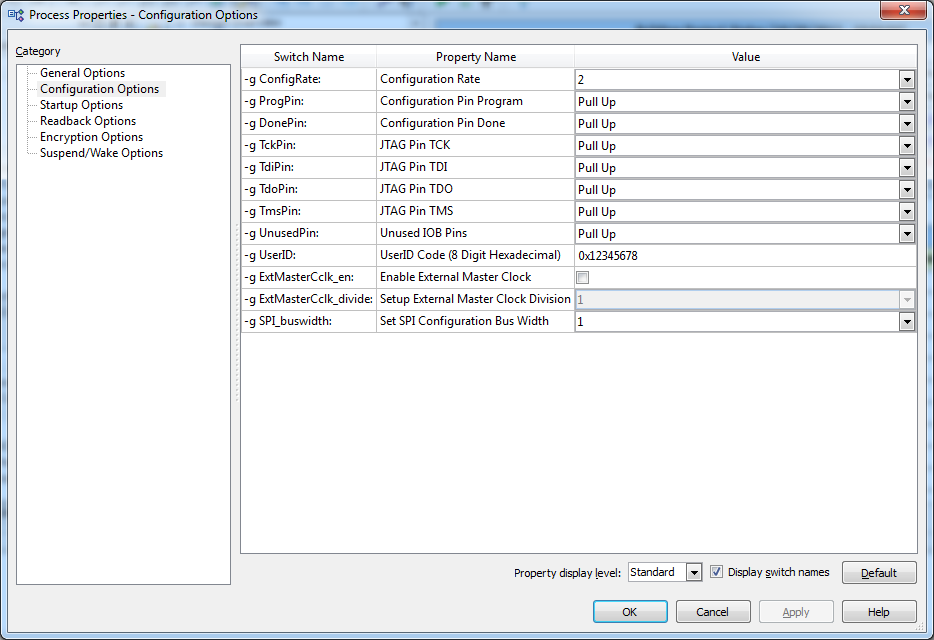Click 'UserID Code (8 Digit Hexadecimal)' property name
The width and height of the screenshot is (934, 640).
click(471, 256)
